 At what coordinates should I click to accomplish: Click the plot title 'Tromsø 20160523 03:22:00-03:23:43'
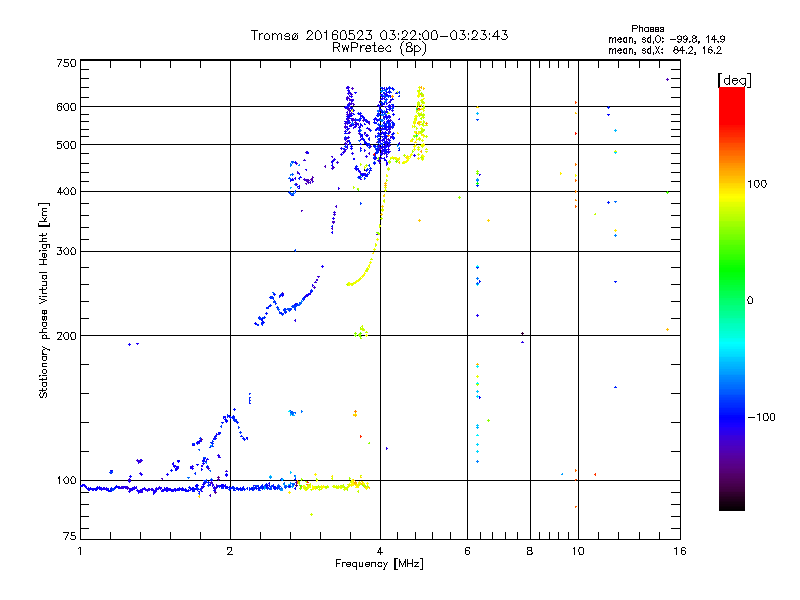coord(379,35)
